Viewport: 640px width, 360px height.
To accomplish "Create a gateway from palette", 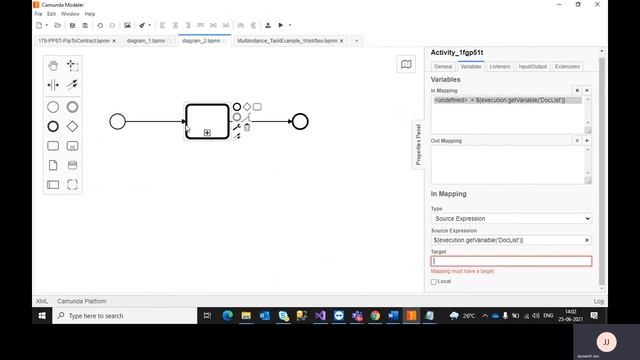I will [72, 127].
